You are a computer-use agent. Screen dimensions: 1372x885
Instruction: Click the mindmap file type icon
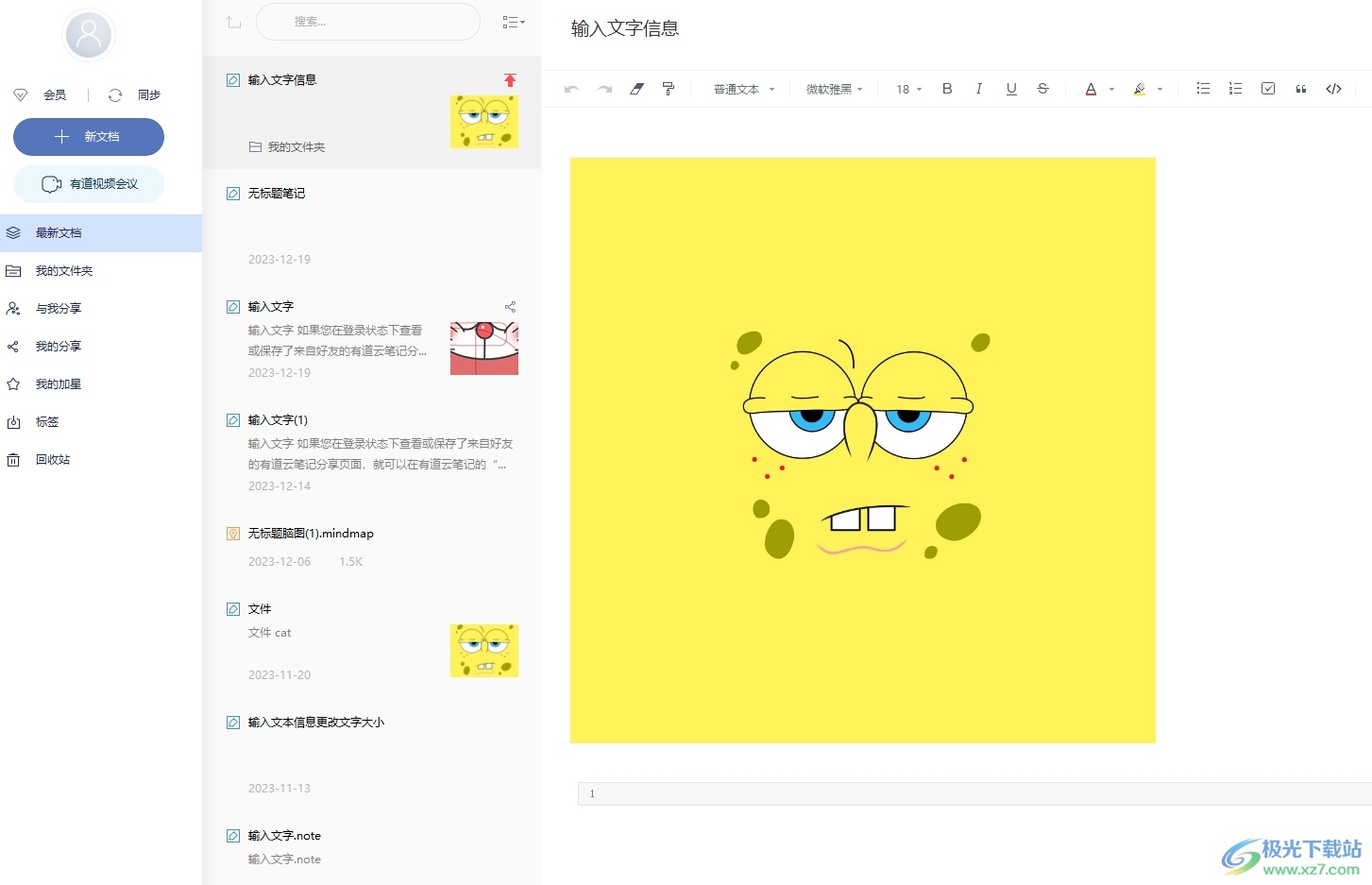(233, 534)
